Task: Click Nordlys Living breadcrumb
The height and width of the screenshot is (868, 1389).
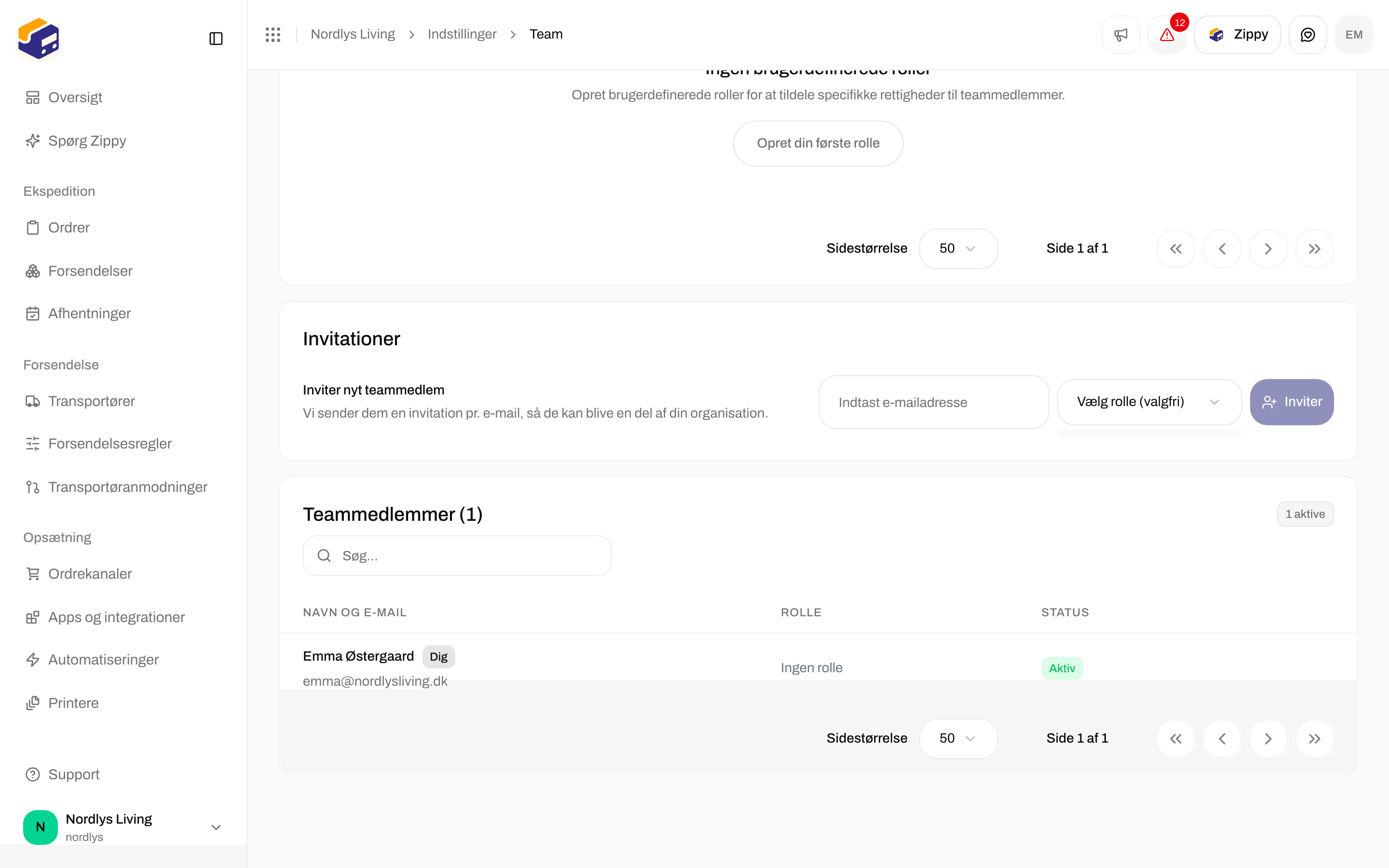Action: pos(353,34)
